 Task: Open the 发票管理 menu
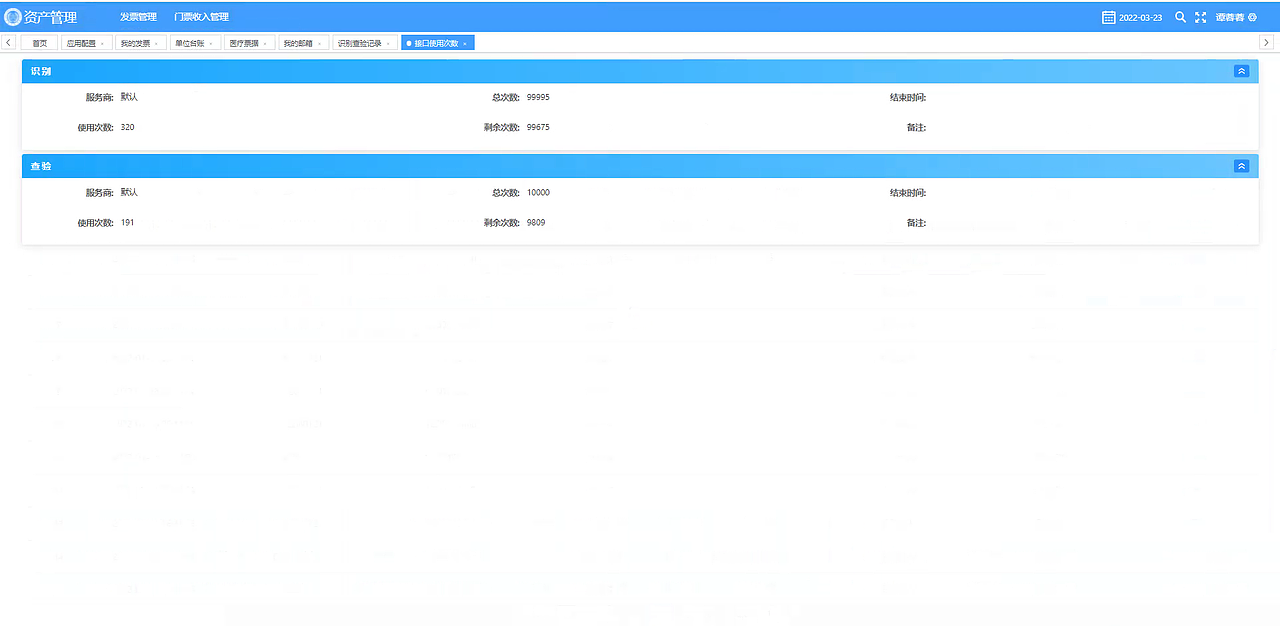[138, 17]
